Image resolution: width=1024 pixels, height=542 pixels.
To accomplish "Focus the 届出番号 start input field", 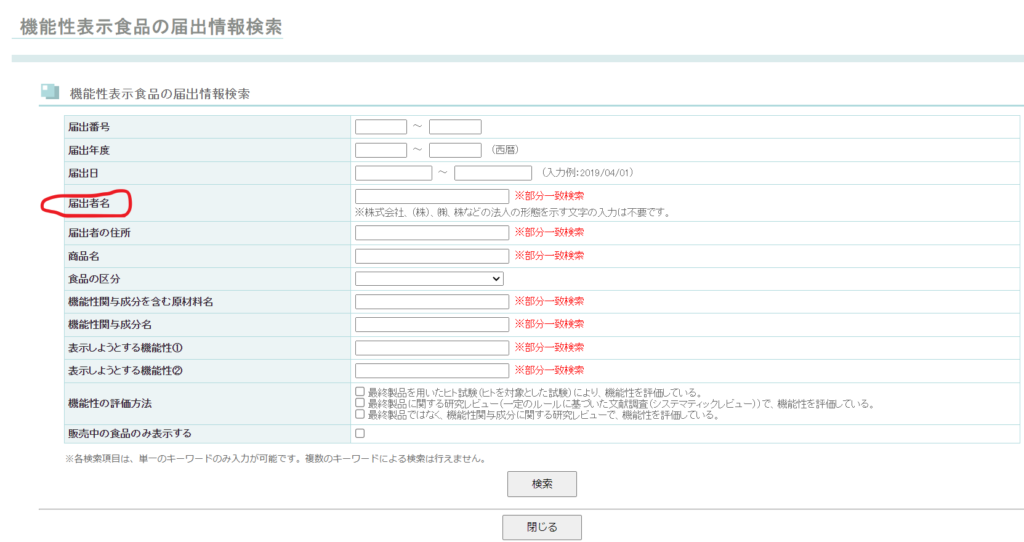I will pos(380,127).
